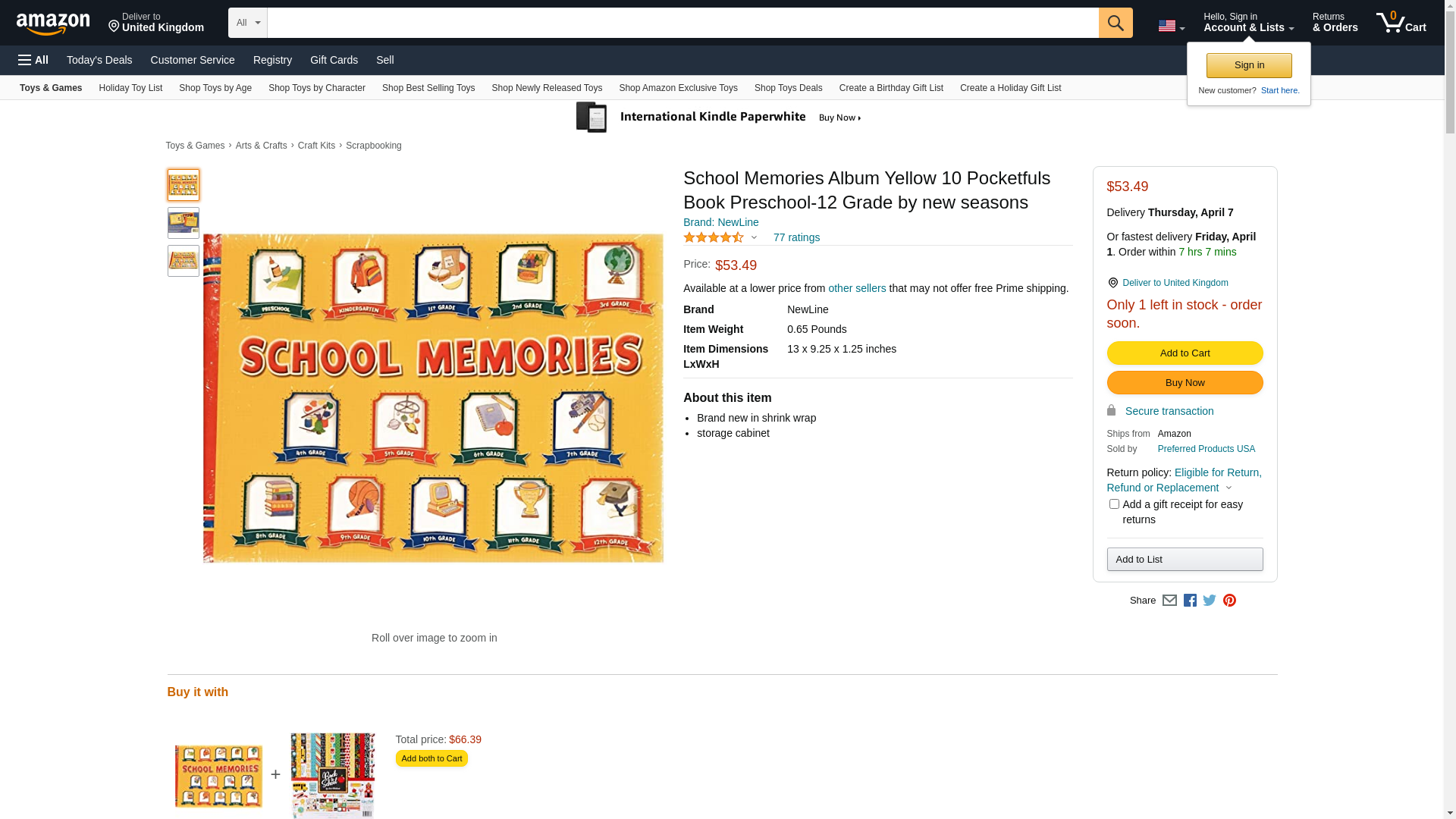Click the Buy Now button
This screenshot has width=1456, height=819.
click(1185, 383)
